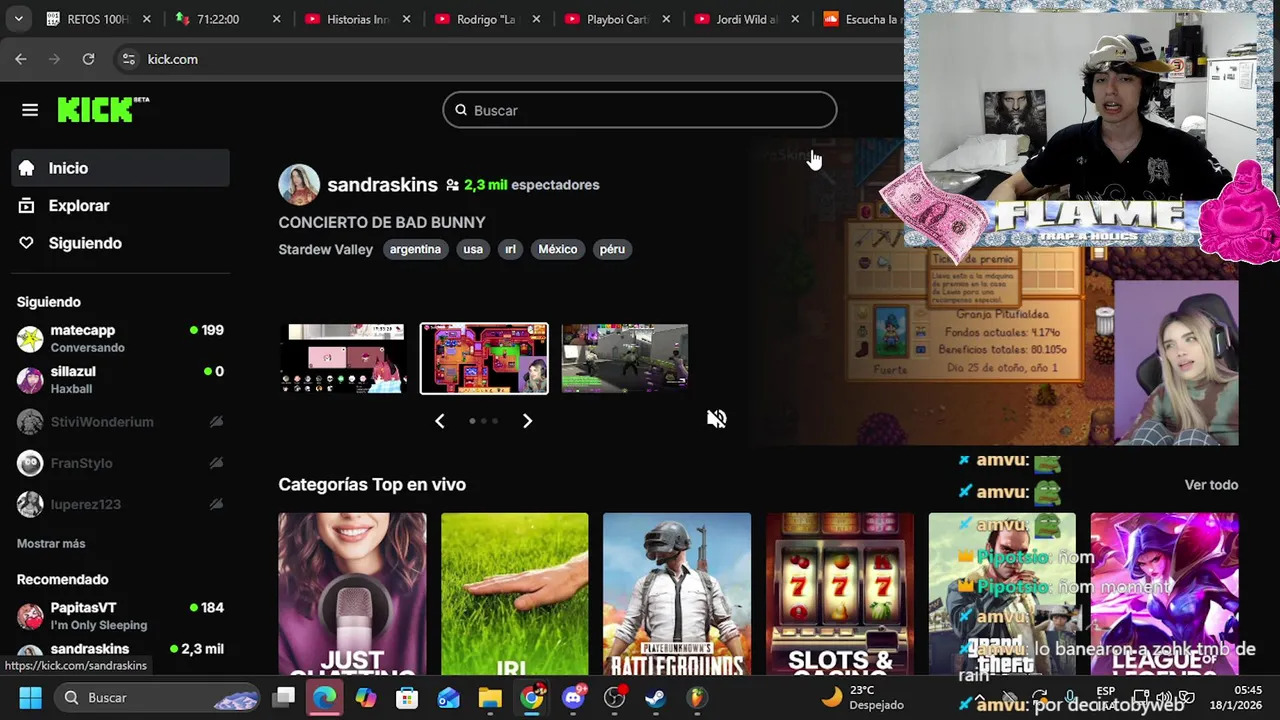Select the irl tag
Image resolution: width=1280 pixels, height=720 pixels.
[510, 249]
